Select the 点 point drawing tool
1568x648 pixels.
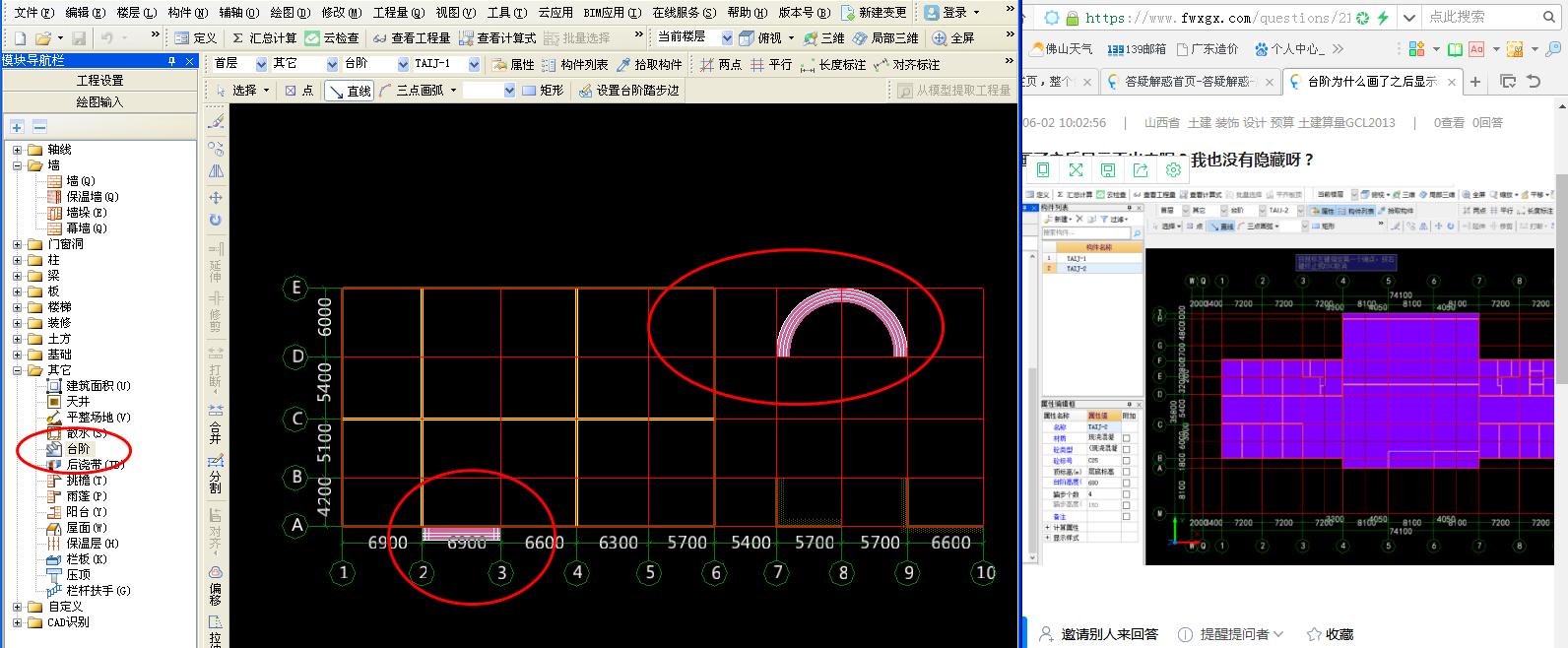(298, 90)
